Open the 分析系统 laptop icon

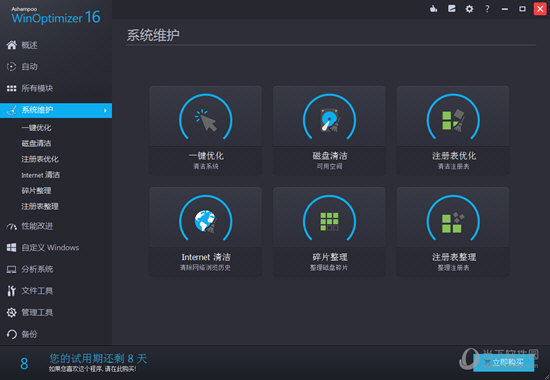tap(12, 269)
